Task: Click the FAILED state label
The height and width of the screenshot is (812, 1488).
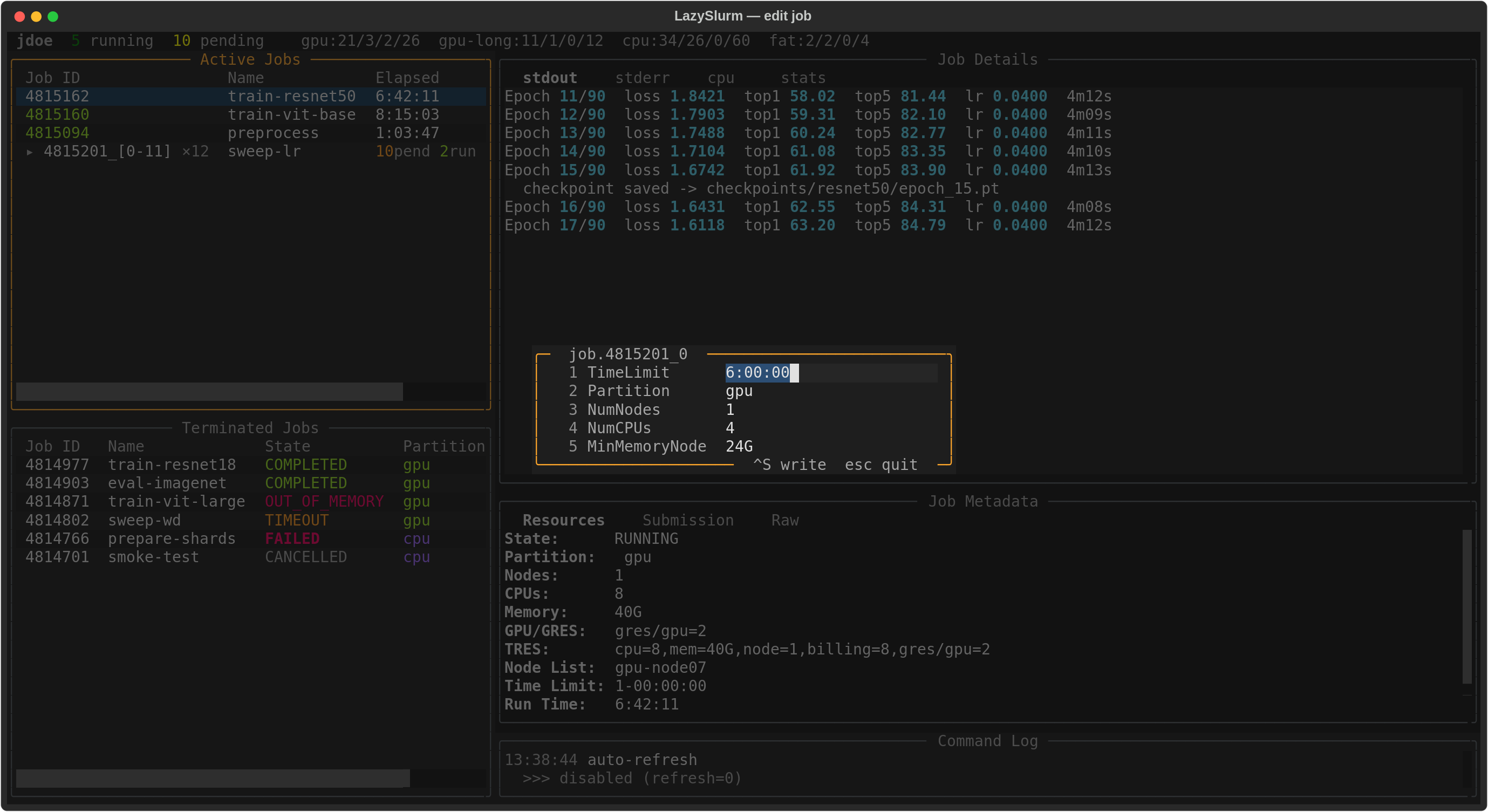Action: [x=292, y=539]
